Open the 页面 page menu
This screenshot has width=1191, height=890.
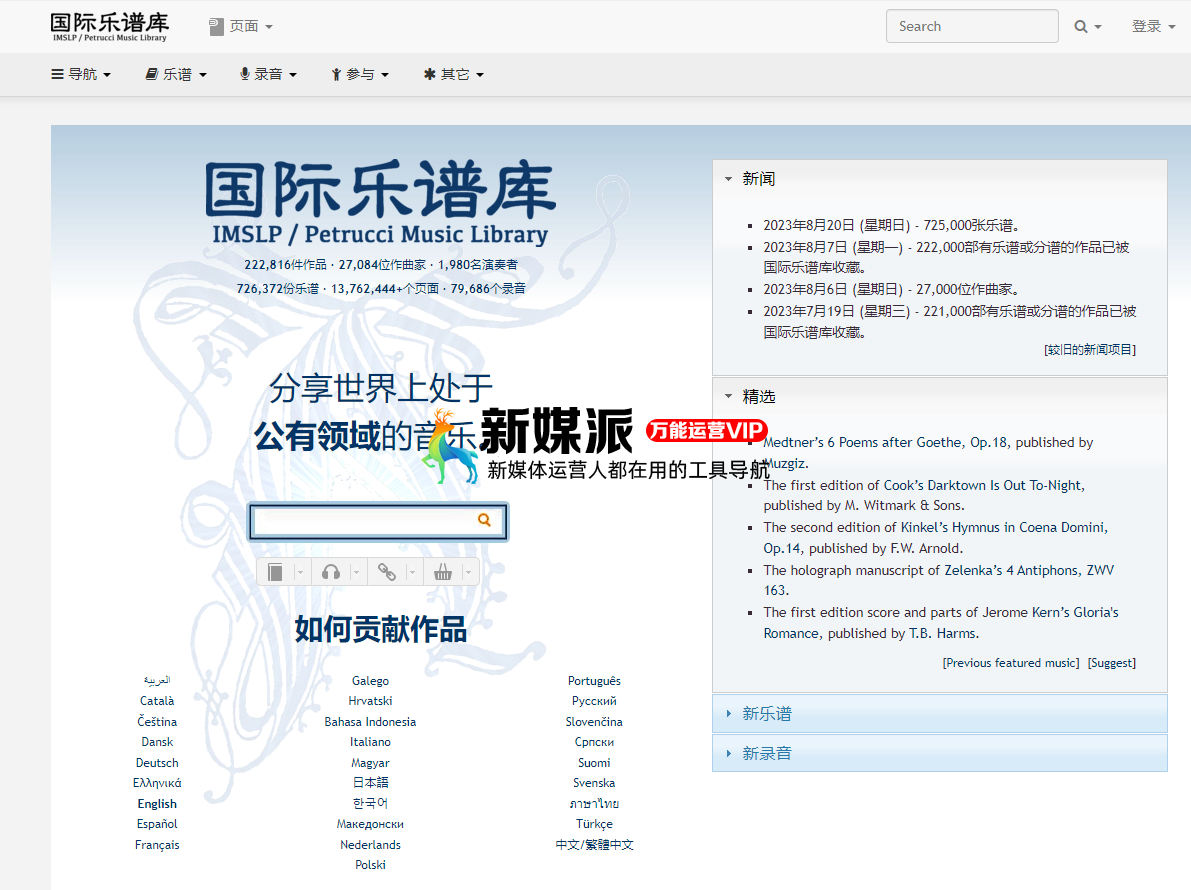241,27
